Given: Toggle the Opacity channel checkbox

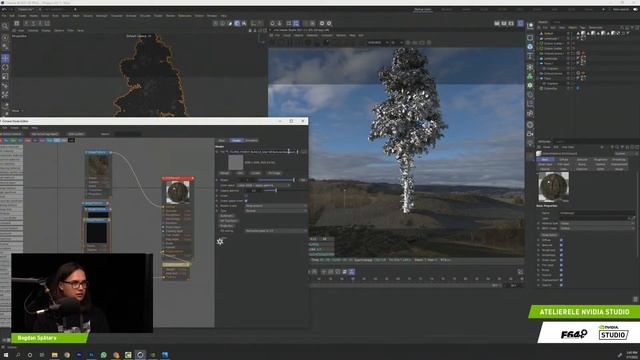Looking at the screenshot, I should [x=561, y=285].
